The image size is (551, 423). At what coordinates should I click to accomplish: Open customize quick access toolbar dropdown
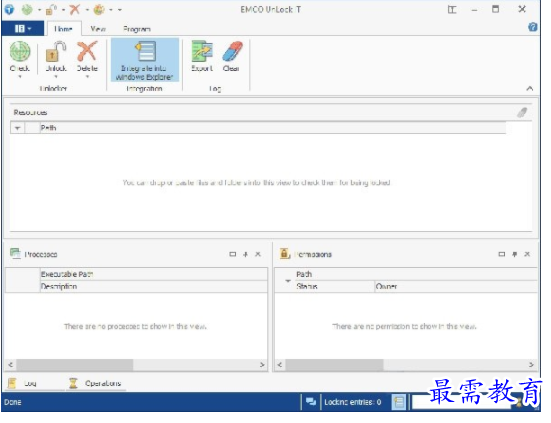tap(120, 10)
